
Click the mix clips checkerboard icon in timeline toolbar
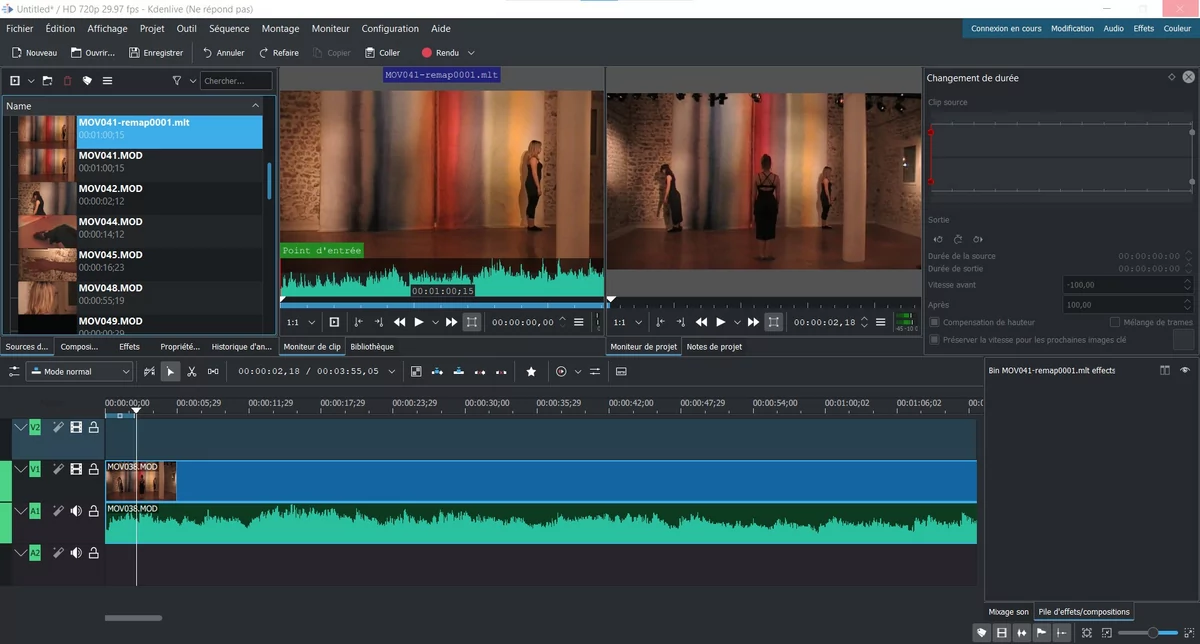[x=416, y=371]
